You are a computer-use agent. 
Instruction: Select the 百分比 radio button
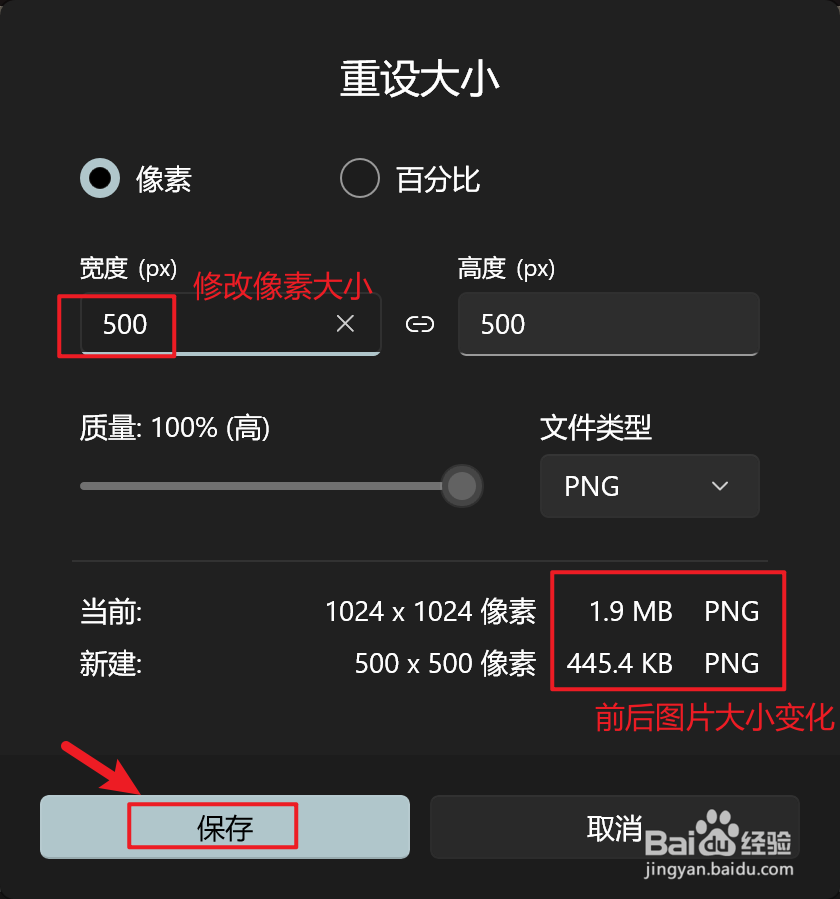(x=360, y=178)
